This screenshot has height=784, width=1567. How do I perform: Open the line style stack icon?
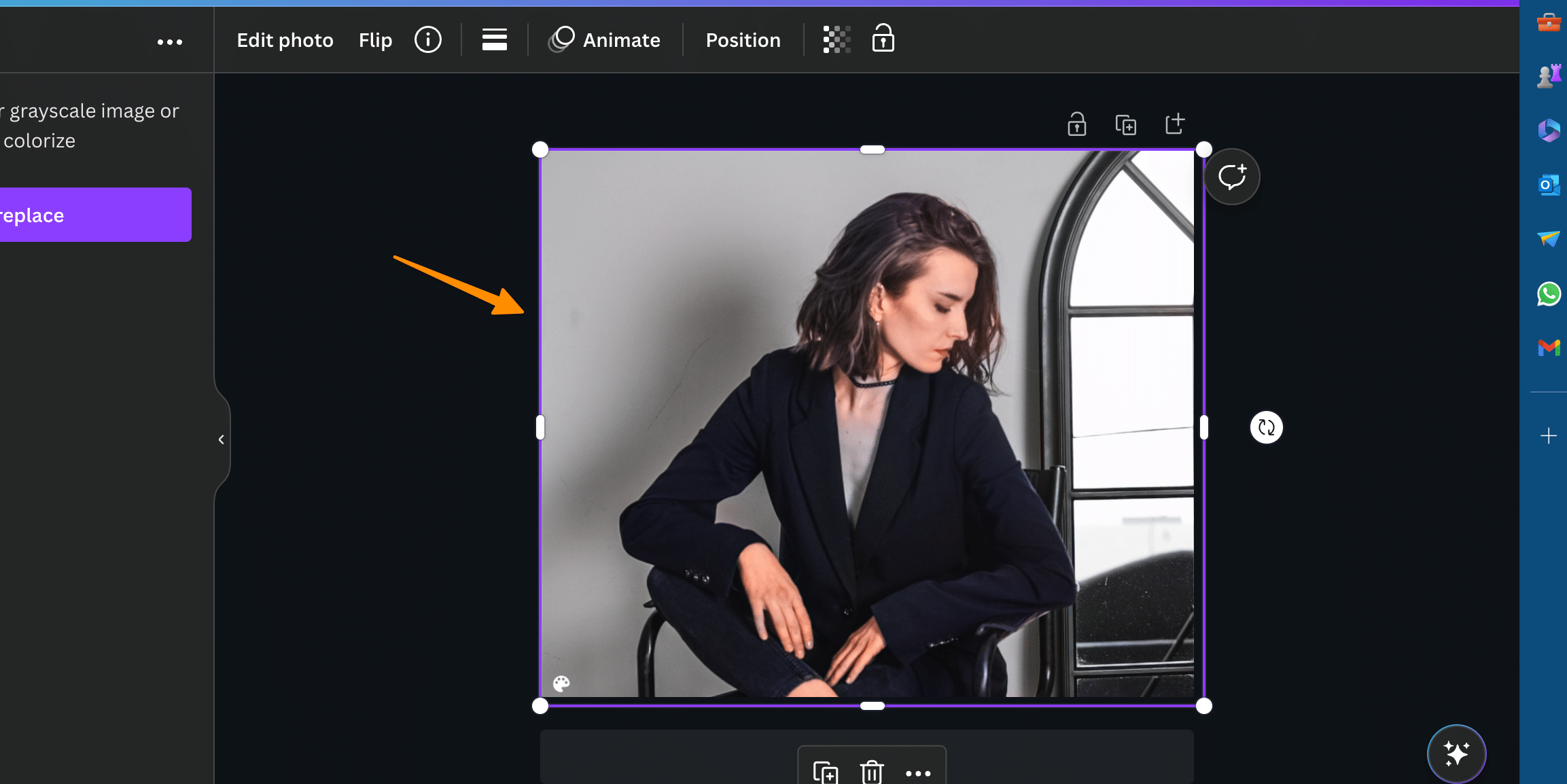coord(495,39)
